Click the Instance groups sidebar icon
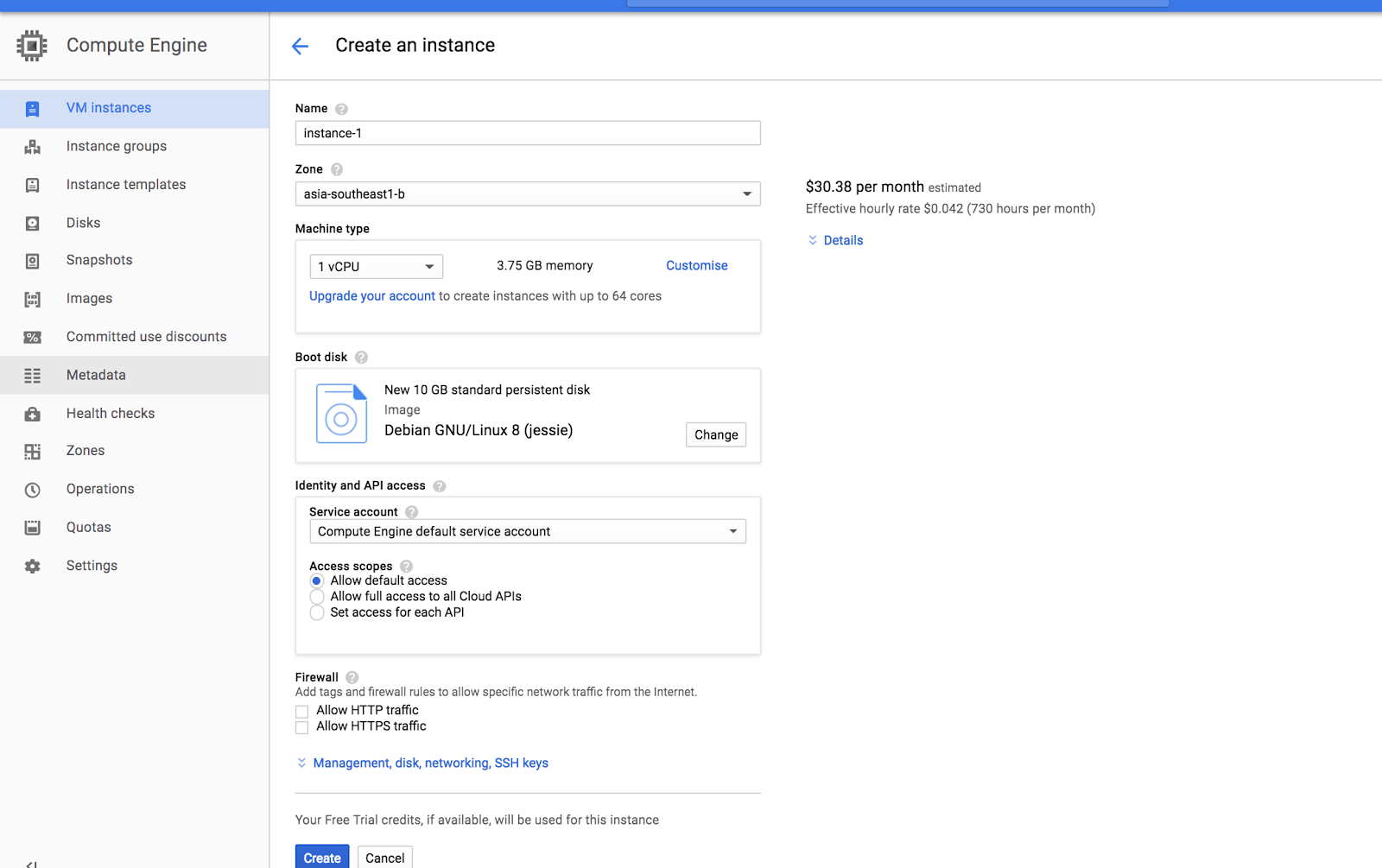The height and width of the screenshot is (868, 1382). click(32, 147)
